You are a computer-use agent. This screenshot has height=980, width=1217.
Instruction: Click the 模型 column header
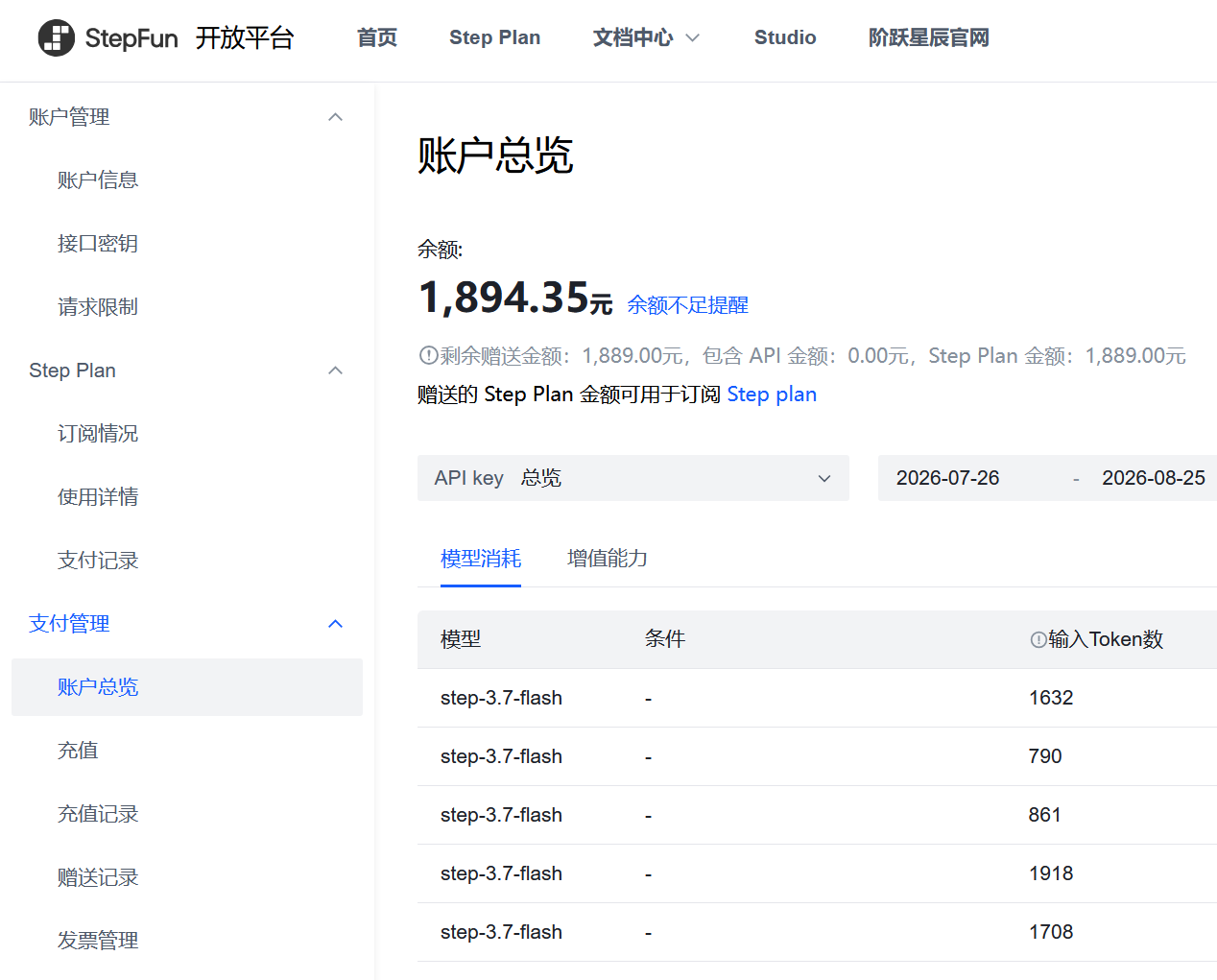pyautogui.click(x=461, y=639)
